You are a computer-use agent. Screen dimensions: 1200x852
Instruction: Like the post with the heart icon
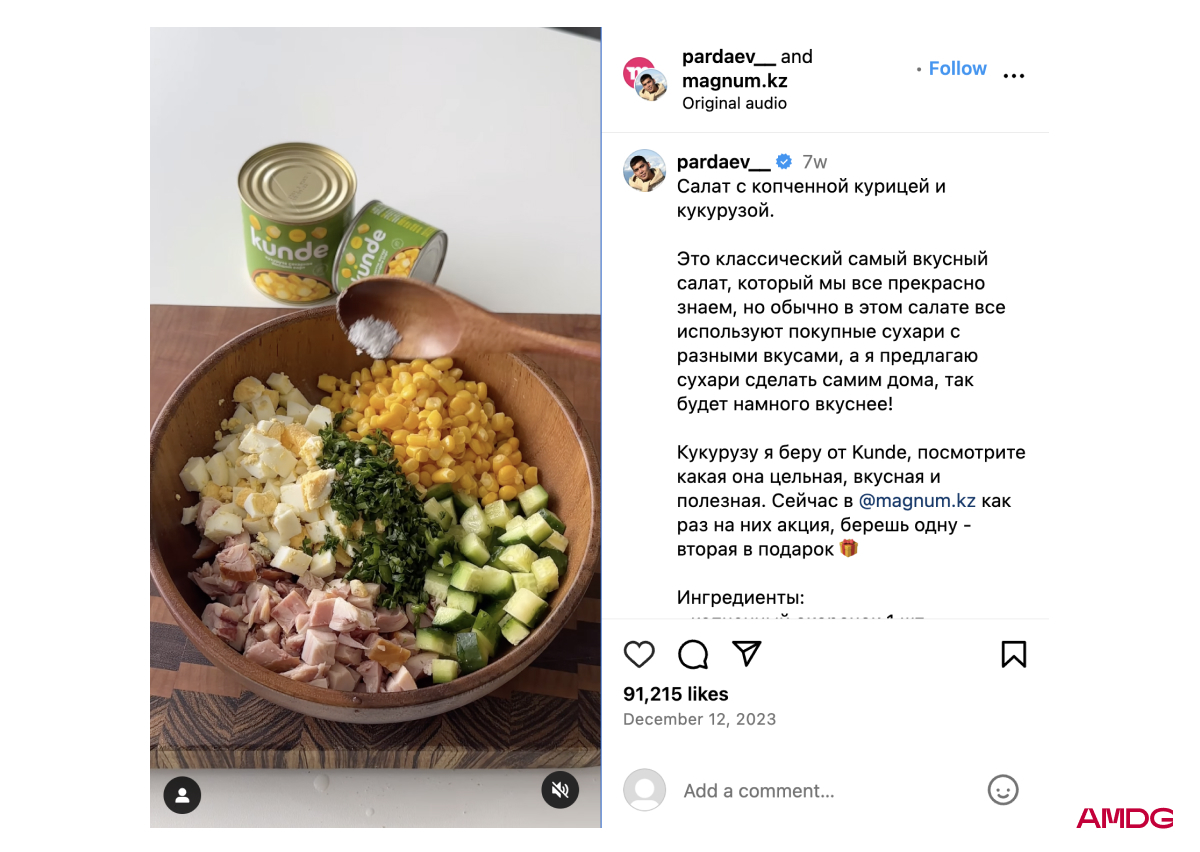pyautogui.click(x=639, y=655)
